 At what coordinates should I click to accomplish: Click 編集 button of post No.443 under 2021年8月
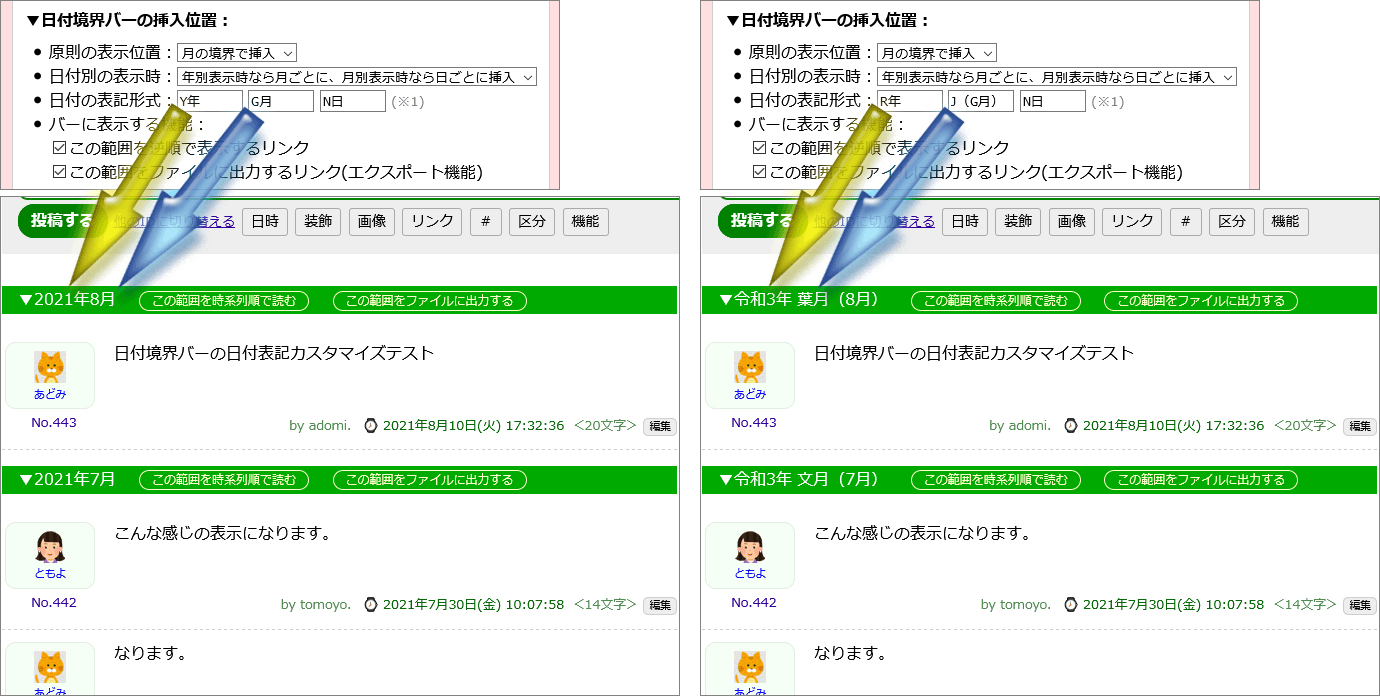click(x=660, y=426)
